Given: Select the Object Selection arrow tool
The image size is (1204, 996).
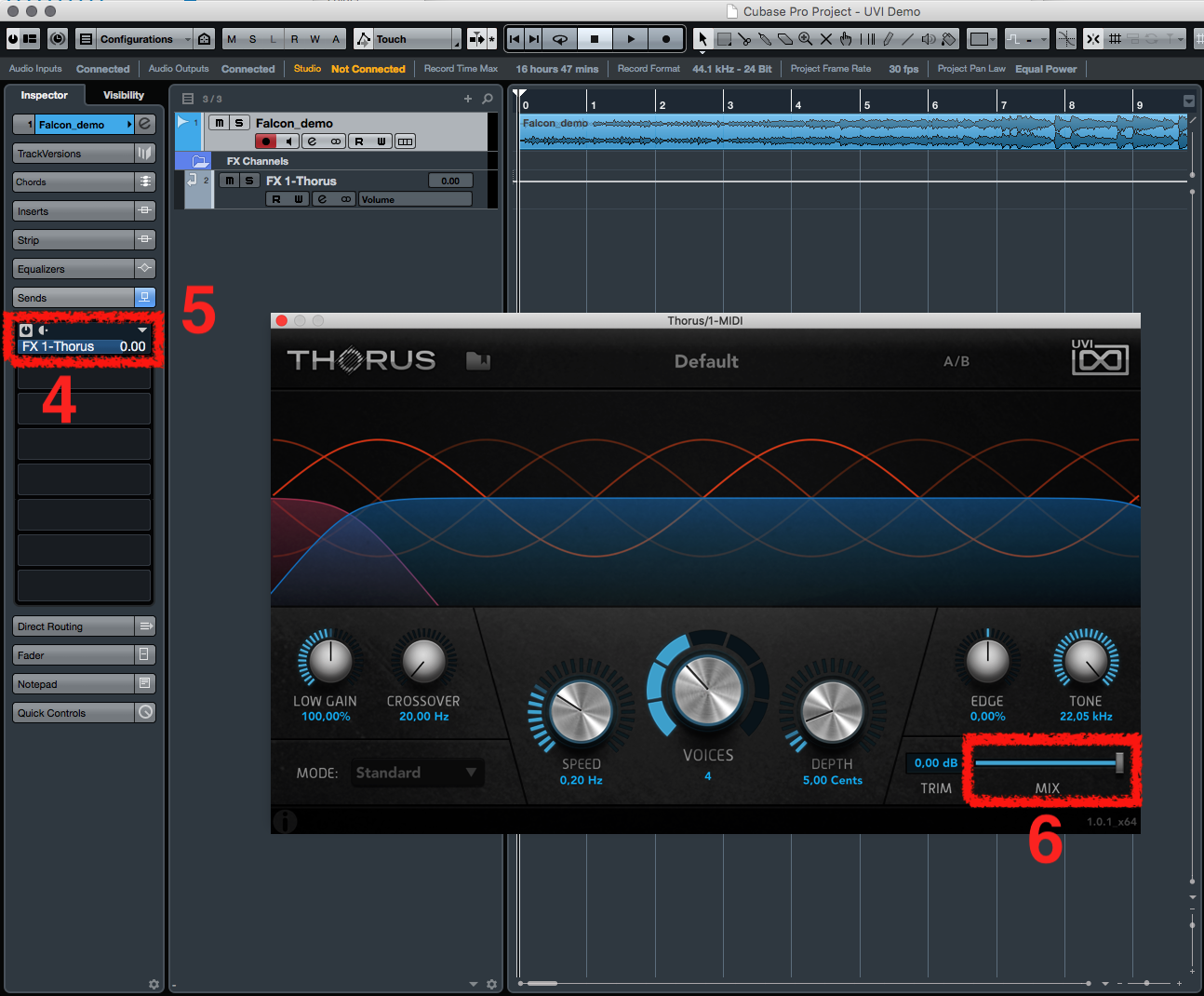Looking at the screenshot, I should 702,39.
